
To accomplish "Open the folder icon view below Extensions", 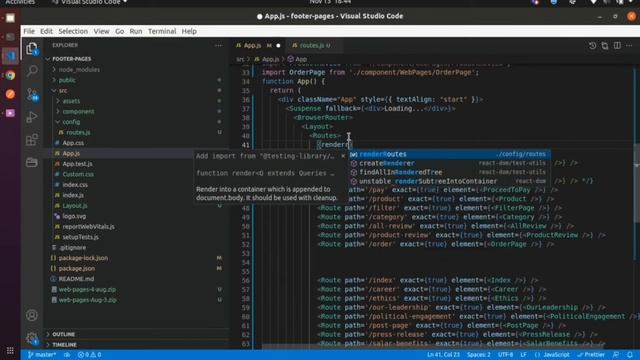I will point(32,162).
